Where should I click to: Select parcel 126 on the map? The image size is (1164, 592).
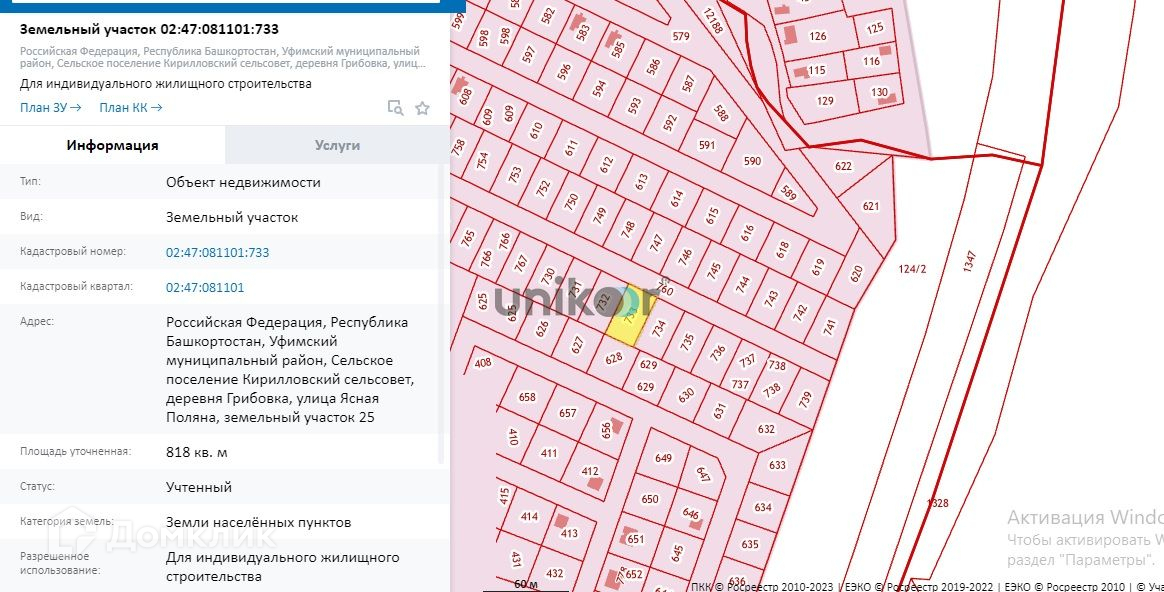(817, 36)
